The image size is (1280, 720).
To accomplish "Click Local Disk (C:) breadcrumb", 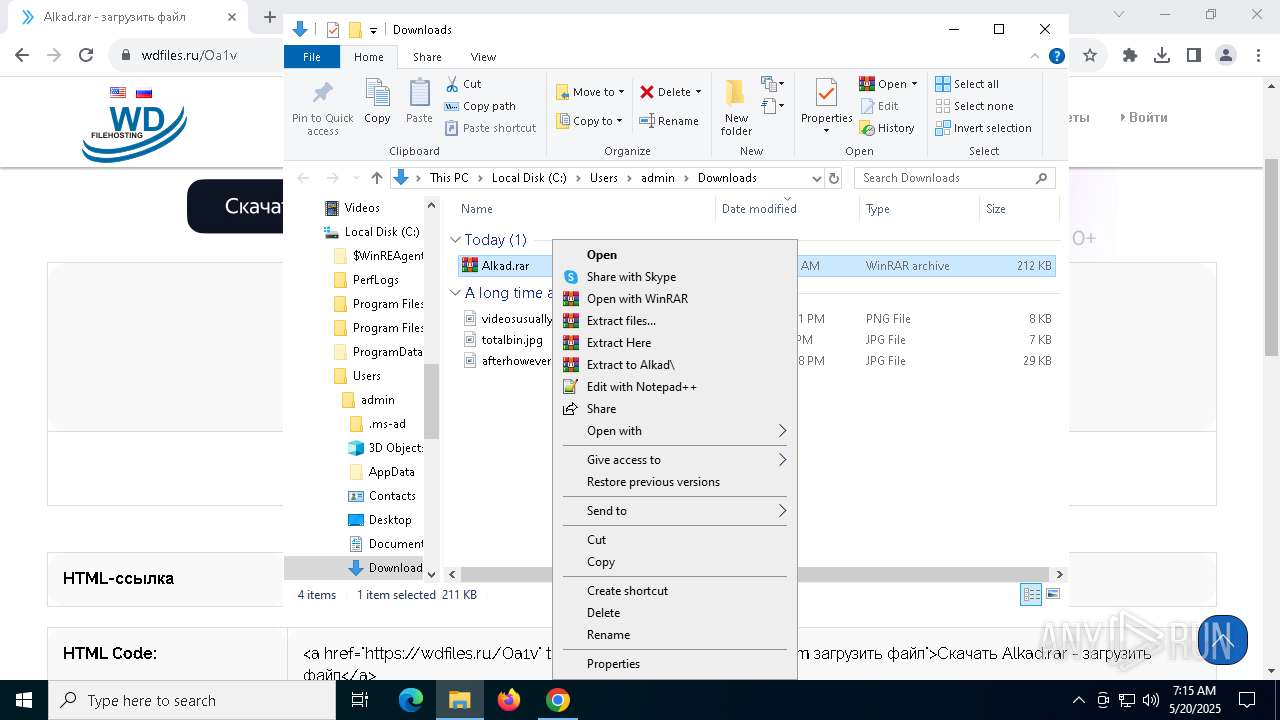I will [x=529, y=178].
